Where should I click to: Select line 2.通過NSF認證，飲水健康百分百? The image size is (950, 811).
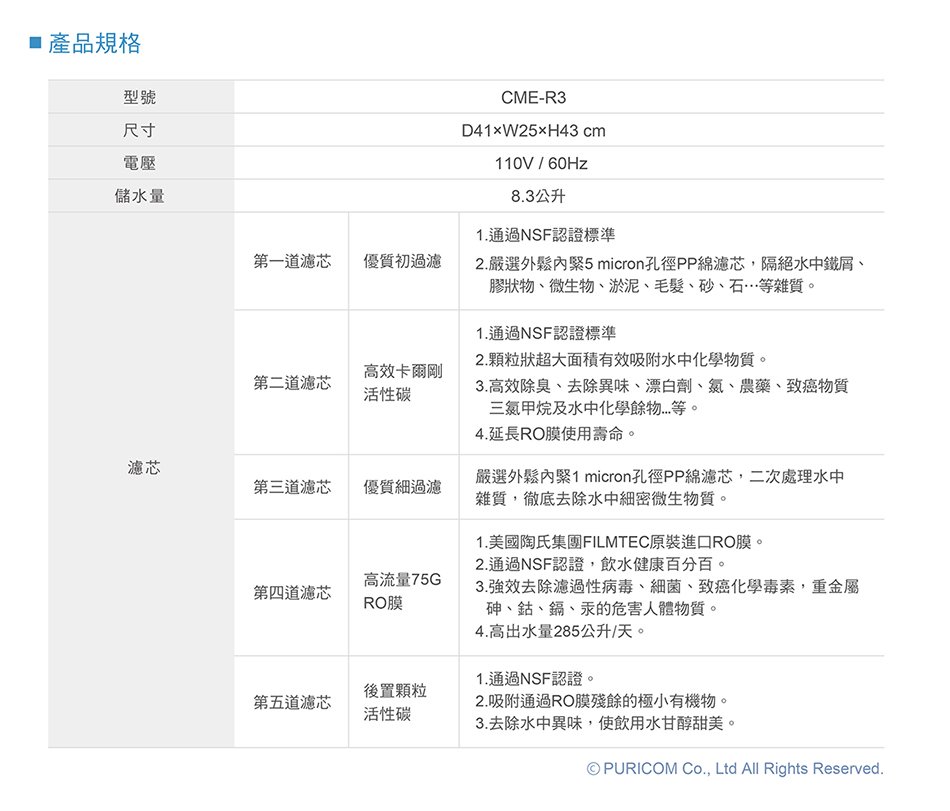600,564
